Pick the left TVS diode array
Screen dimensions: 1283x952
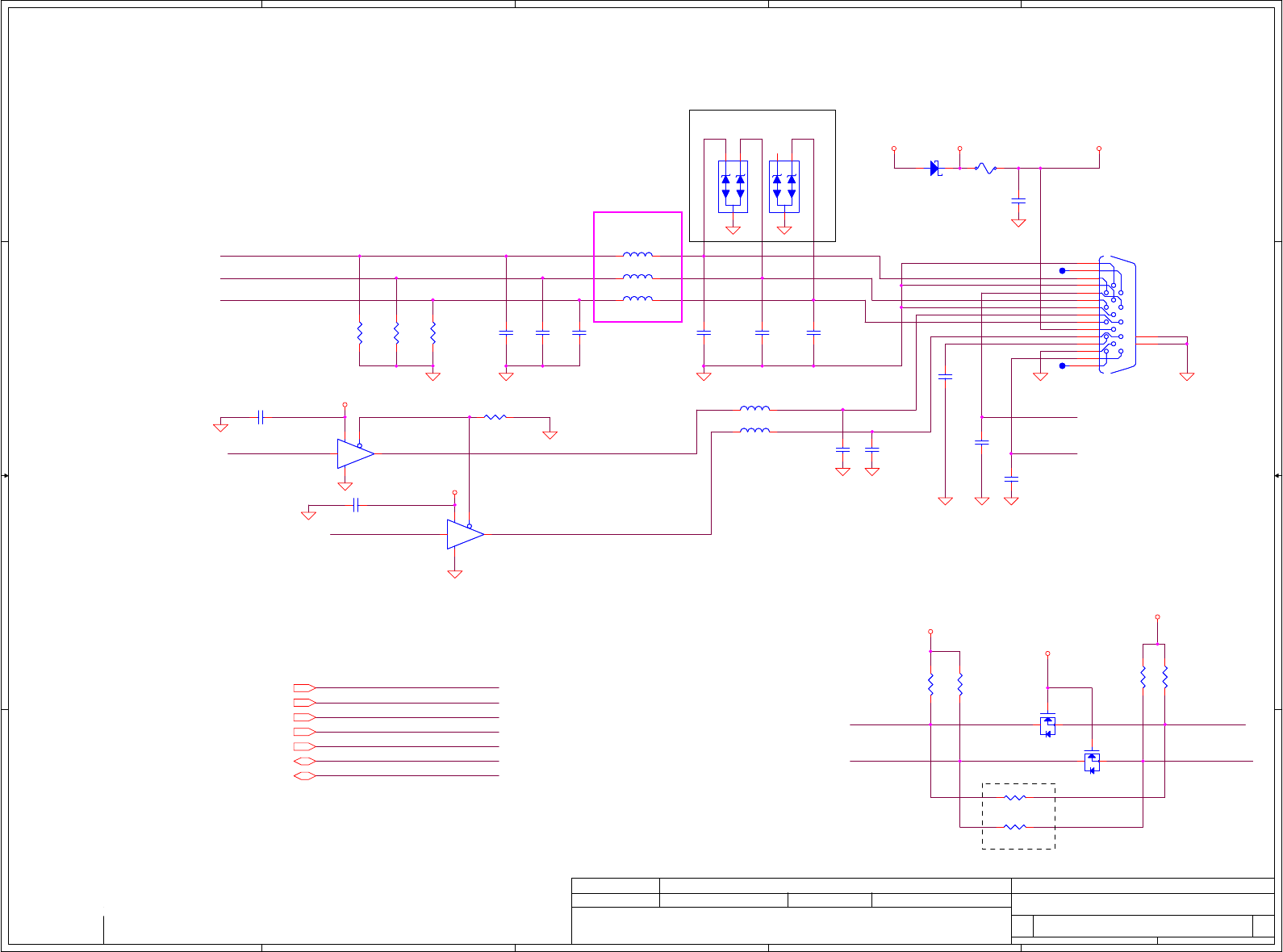pos(733,186)
